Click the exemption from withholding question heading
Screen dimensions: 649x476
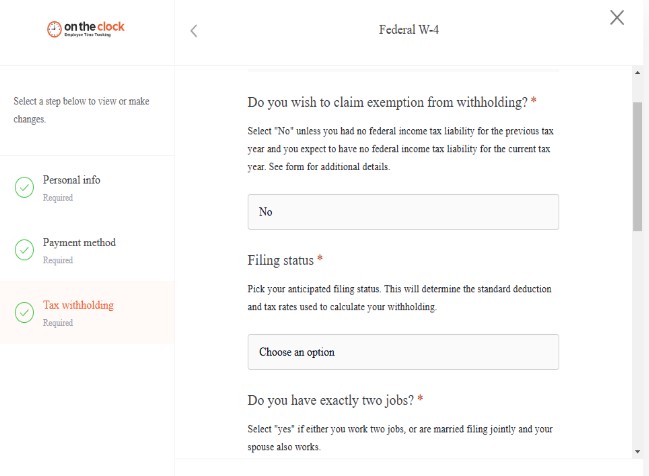387,102
